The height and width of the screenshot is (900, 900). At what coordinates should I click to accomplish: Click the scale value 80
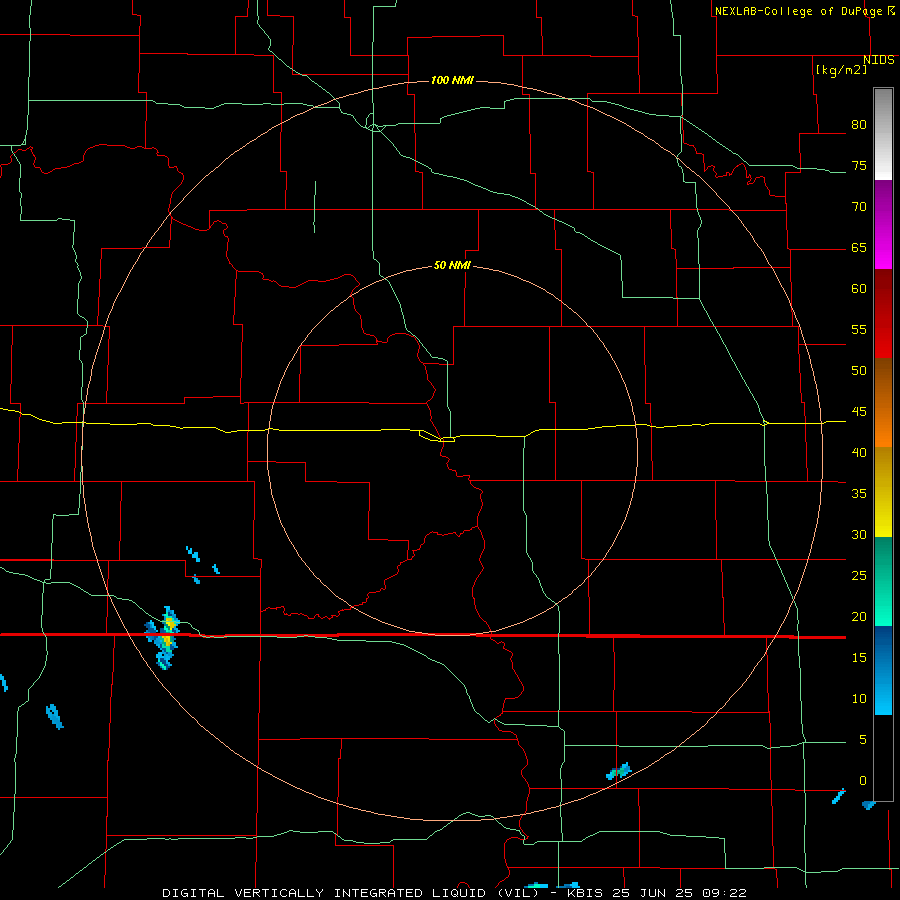click(x=859, y=125)
